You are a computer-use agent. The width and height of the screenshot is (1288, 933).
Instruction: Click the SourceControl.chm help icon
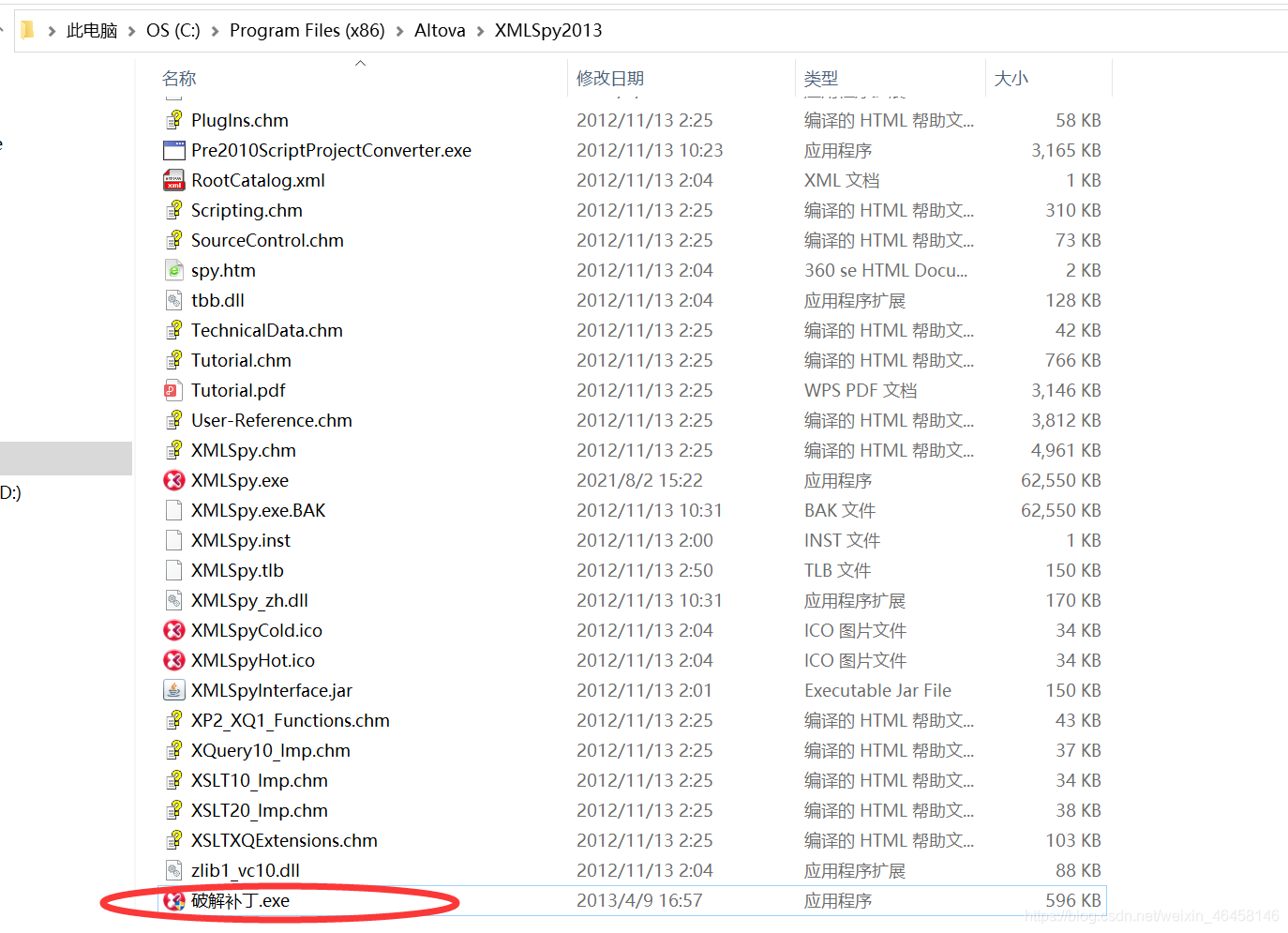(x=174, y=240)
